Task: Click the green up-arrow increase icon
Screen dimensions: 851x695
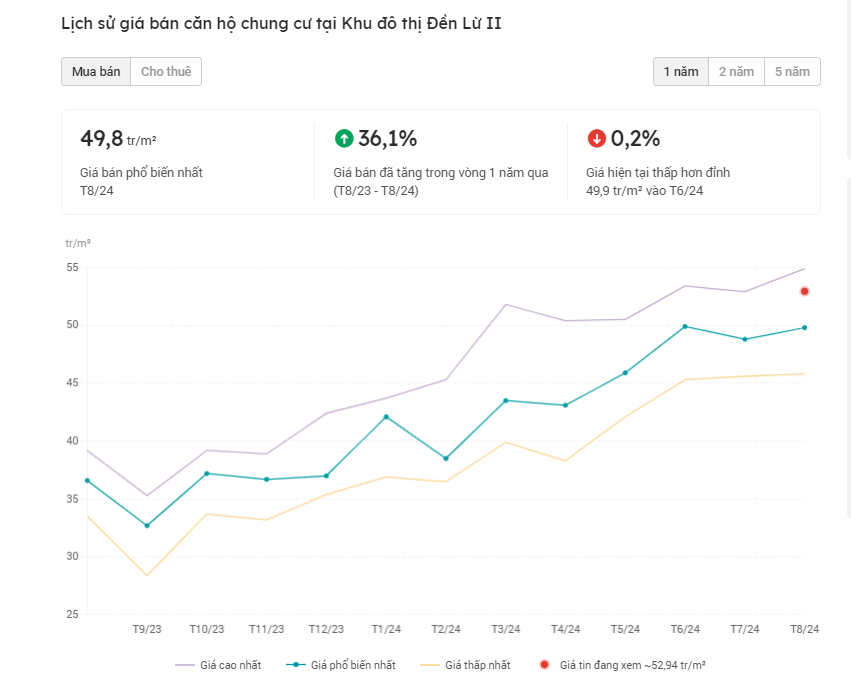Action: coord(344,139)
